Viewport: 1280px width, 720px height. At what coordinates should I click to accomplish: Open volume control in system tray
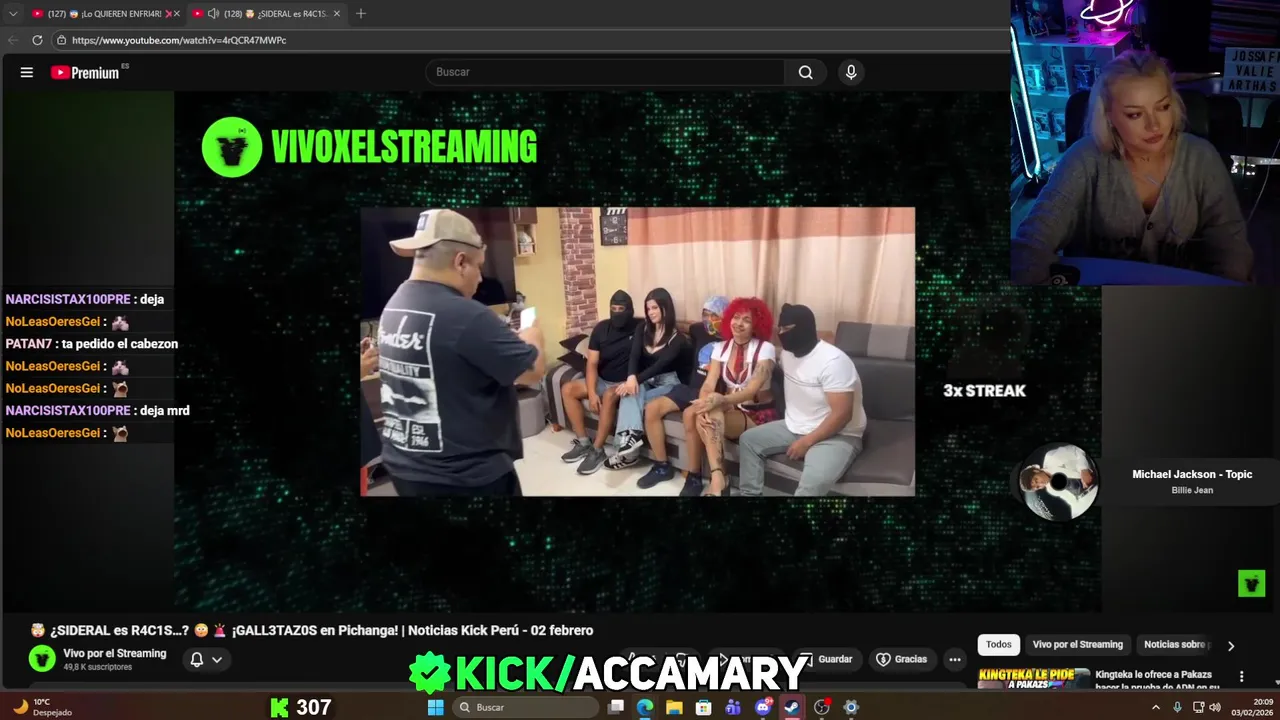coord(1215,707)
